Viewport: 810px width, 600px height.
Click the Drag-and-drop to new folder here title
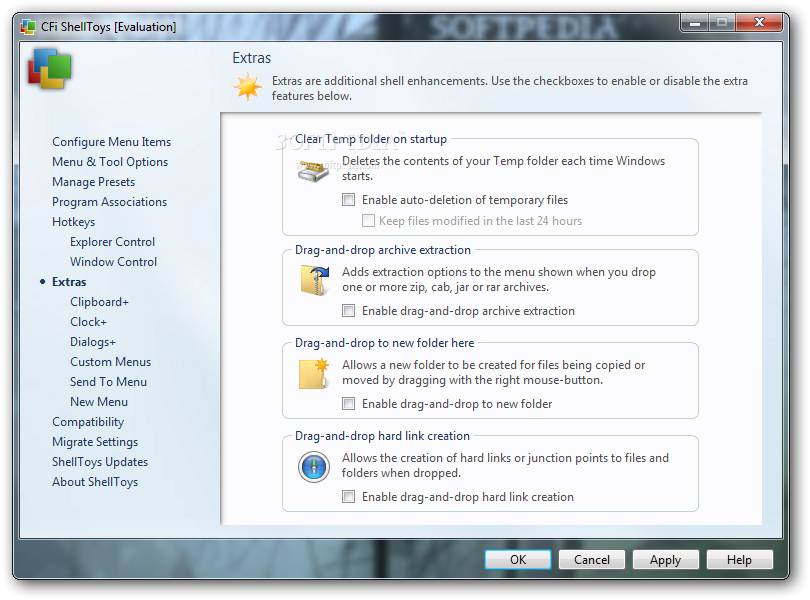click(384, 343)
